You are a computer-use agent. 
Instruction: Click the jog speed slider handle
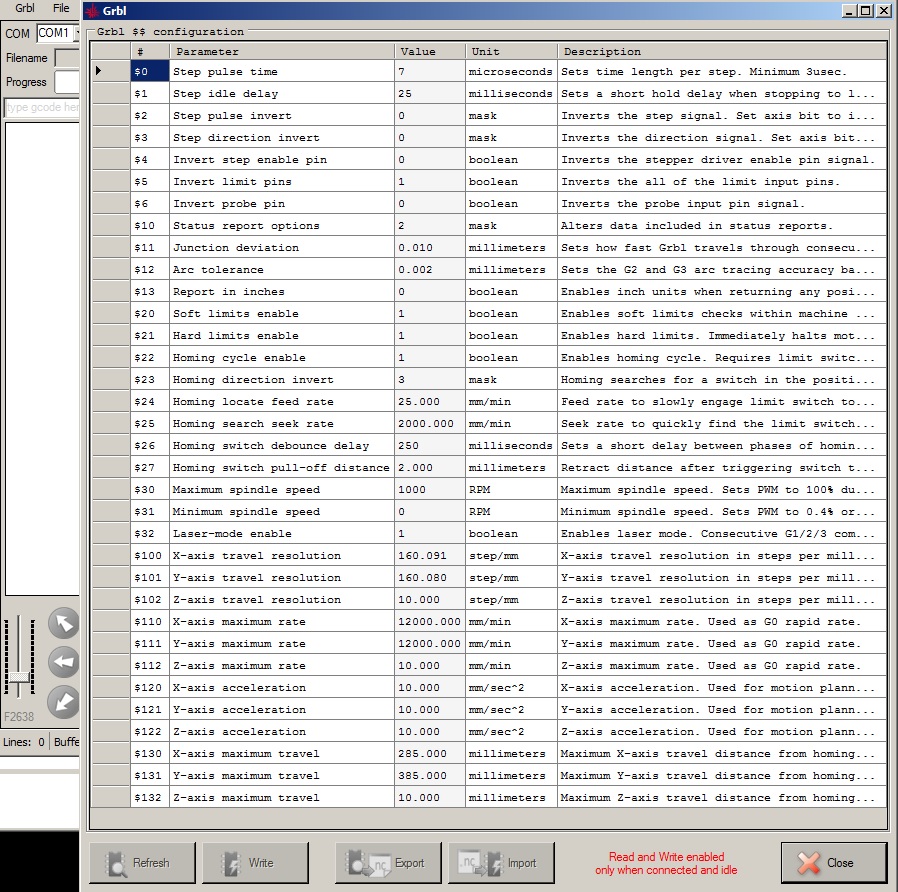(19, 677)
